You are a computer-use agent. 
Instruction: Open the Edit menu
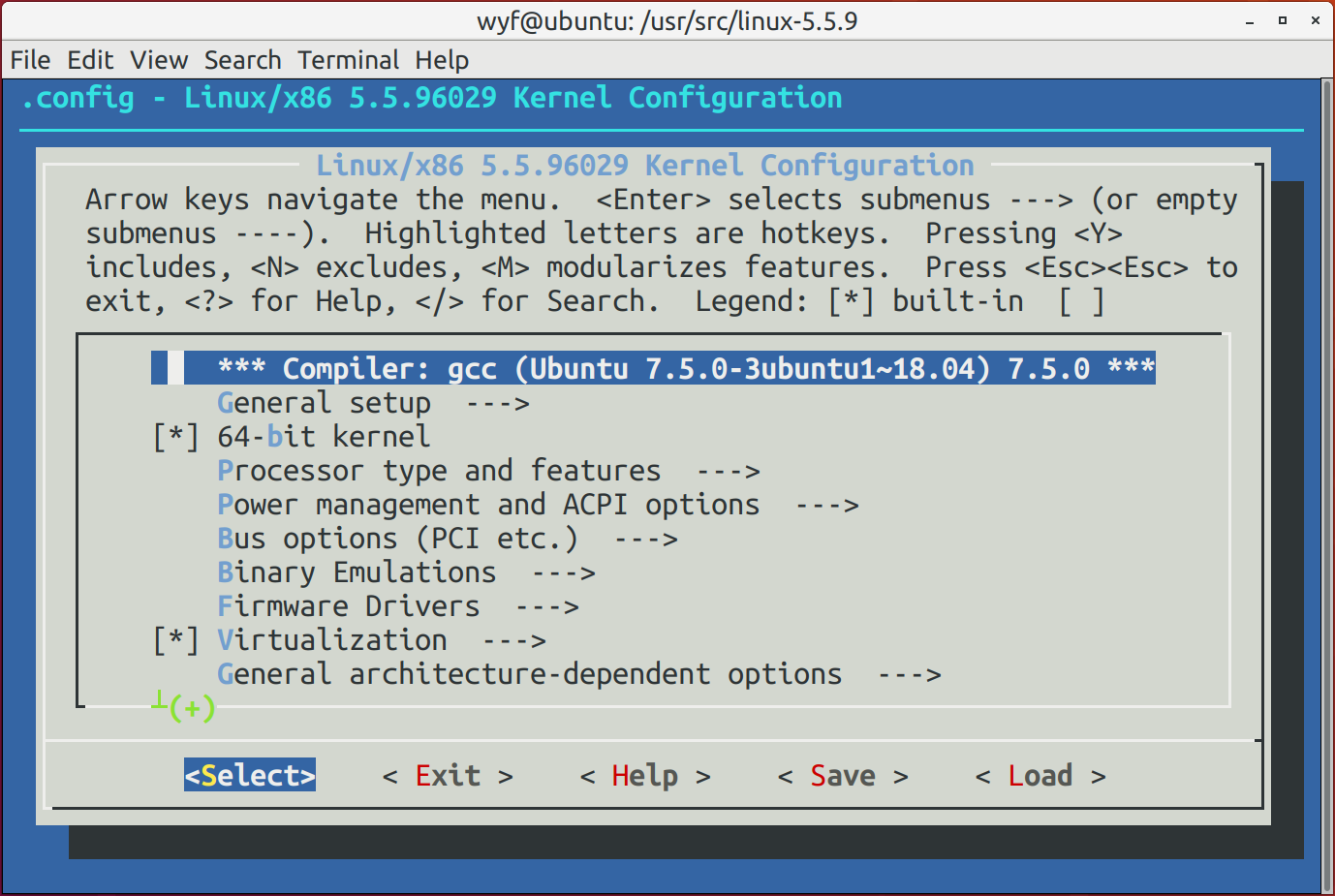pyautogui.click(x=90, y=60)
